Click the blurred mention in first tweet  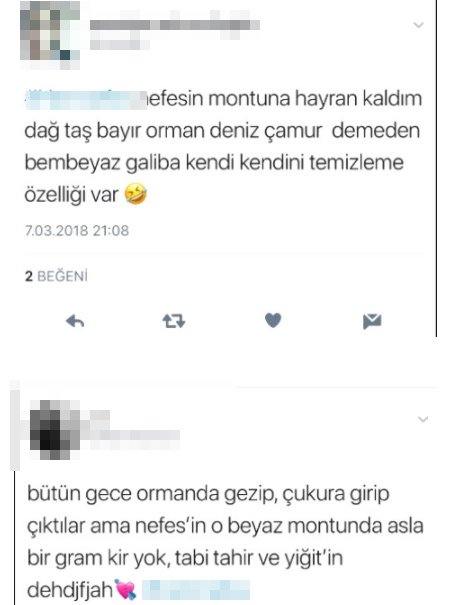click(x=86, y=100)
